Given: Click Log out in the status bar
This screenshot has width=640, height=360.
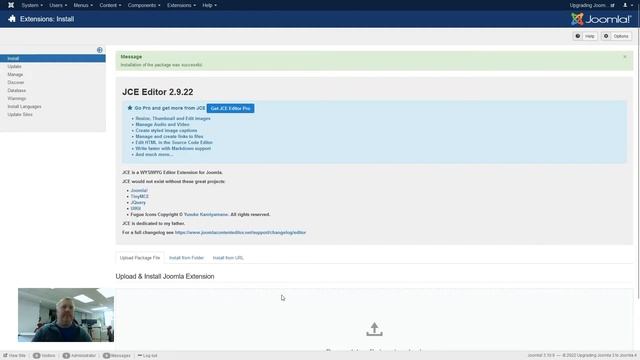Looking at the screenshot, I should point(147,356).
